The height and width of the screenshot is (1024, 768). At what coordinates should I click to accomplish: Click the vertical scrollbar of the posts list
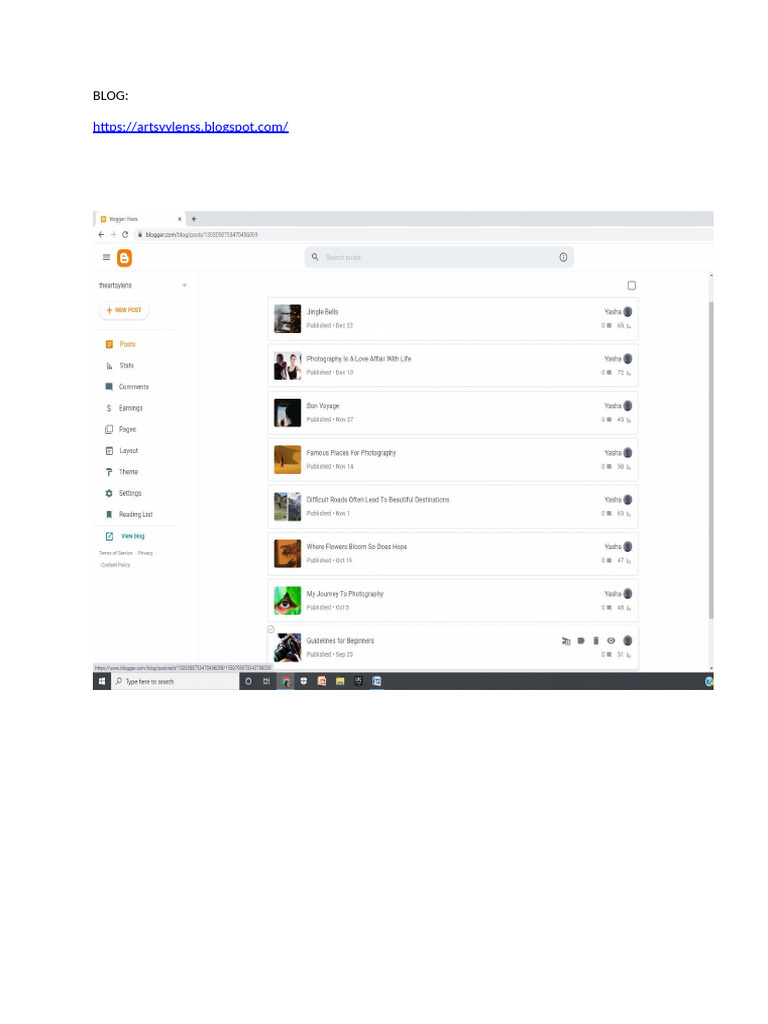711,460
